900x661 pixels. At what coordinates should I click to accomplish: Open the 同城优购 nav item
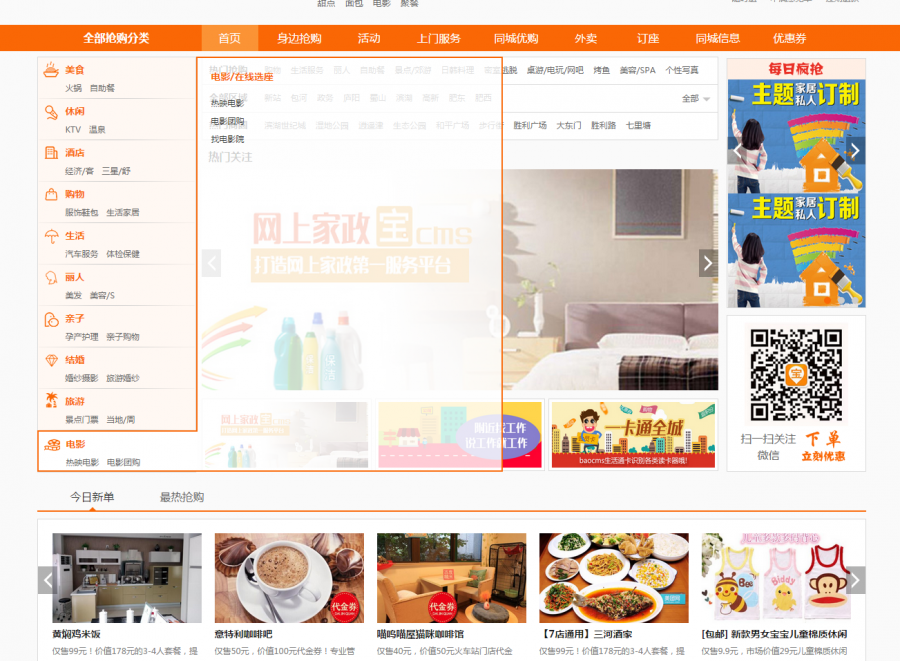[516, 38]
